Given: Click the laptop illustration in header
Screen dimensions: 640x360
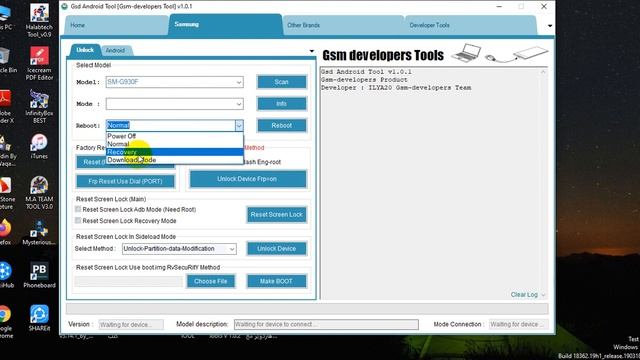Looking at the screenshot, I should [466, 53].
